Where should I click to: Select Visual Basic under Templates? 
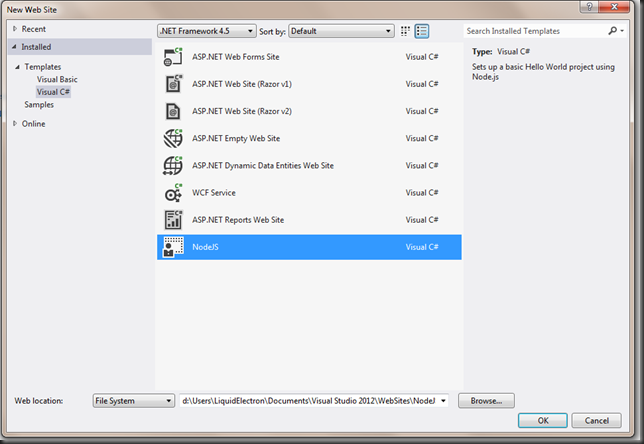coord(57,79)
